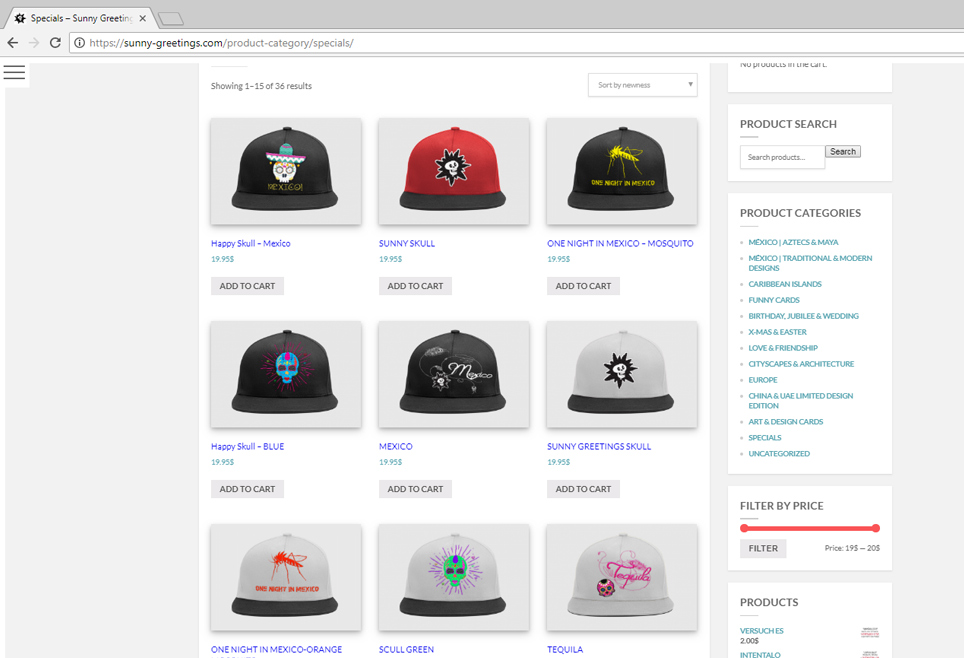This screenshot has width=964, height=658.
Task: Click the browser forward arrow
Action: coord(34,42)
